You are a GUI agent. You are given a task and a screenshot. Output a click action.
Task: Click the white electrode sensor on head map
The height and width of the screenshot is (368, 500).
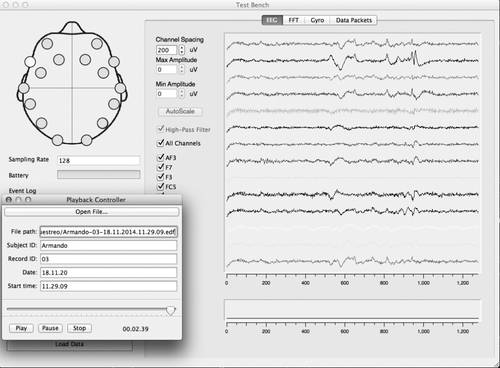click(x=30, y=62)
